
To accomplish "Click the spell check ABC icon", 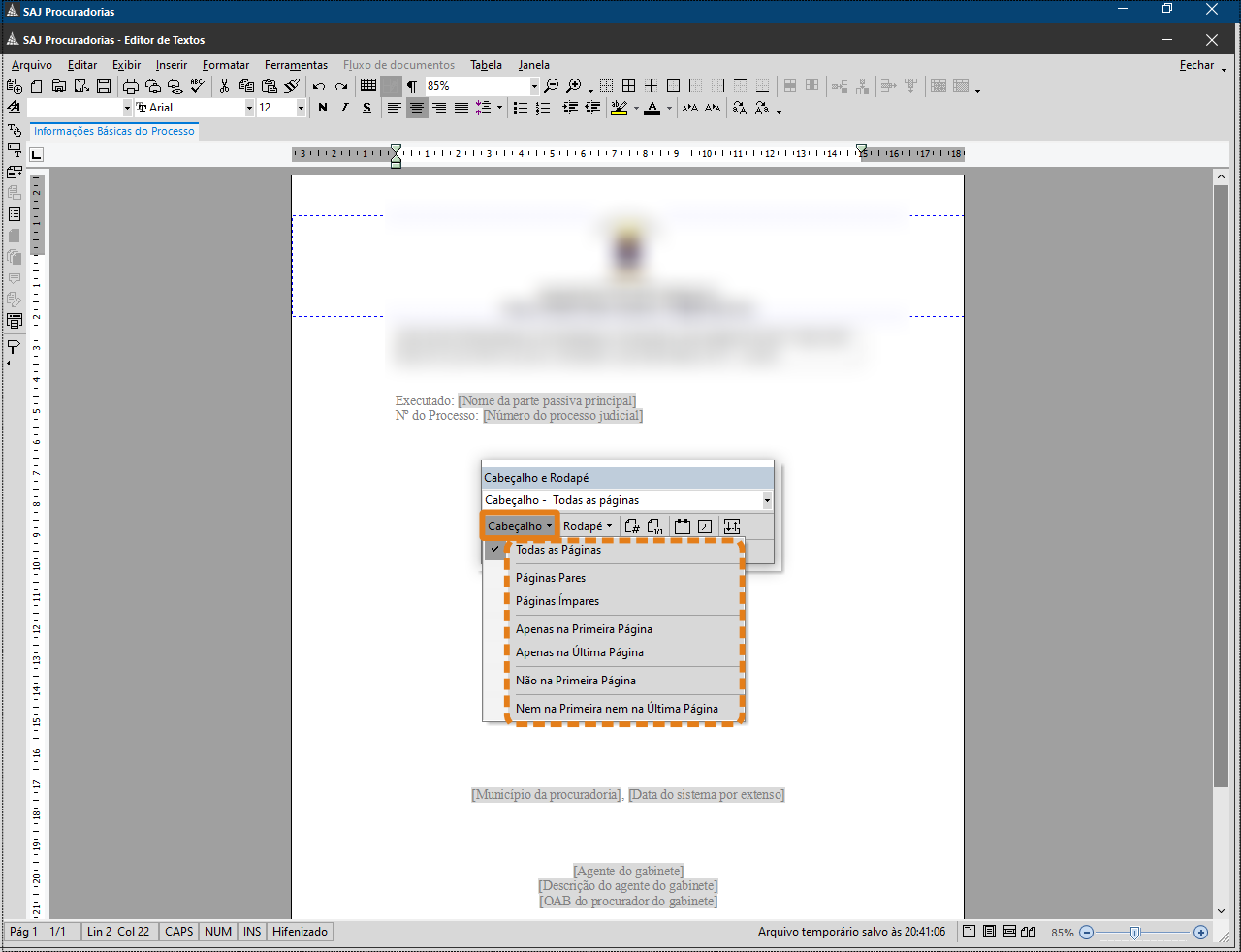I will coord(198,86).
